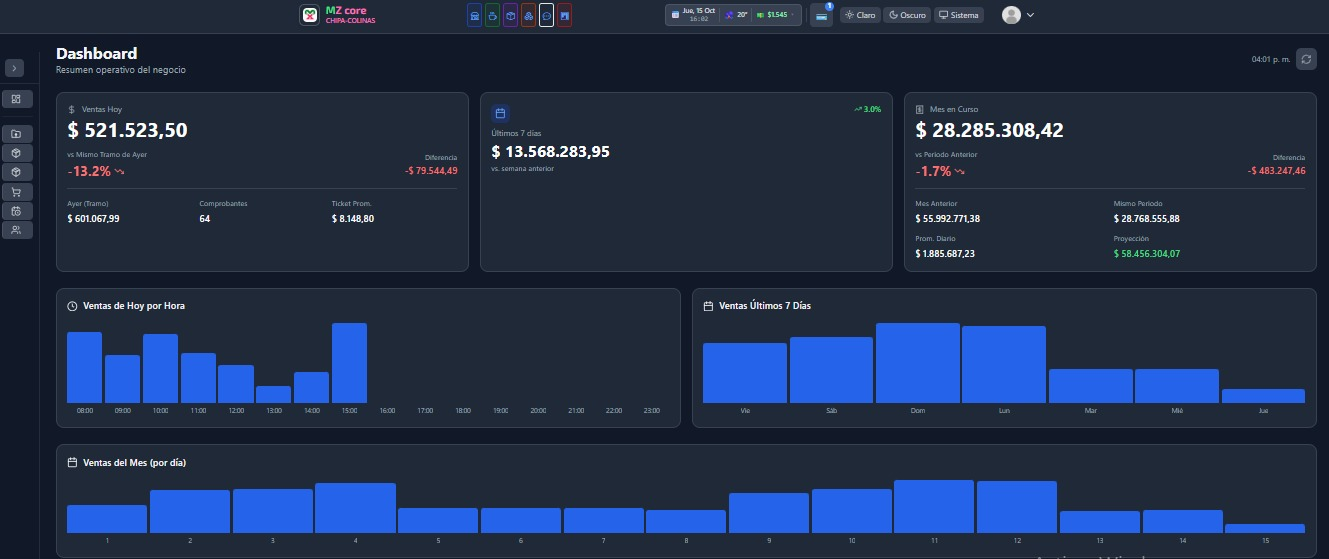The height and width of the screenshot is (559, 1329).
Task: Click the Vie bar in last 7 days chart
Action: click(745, 373)
